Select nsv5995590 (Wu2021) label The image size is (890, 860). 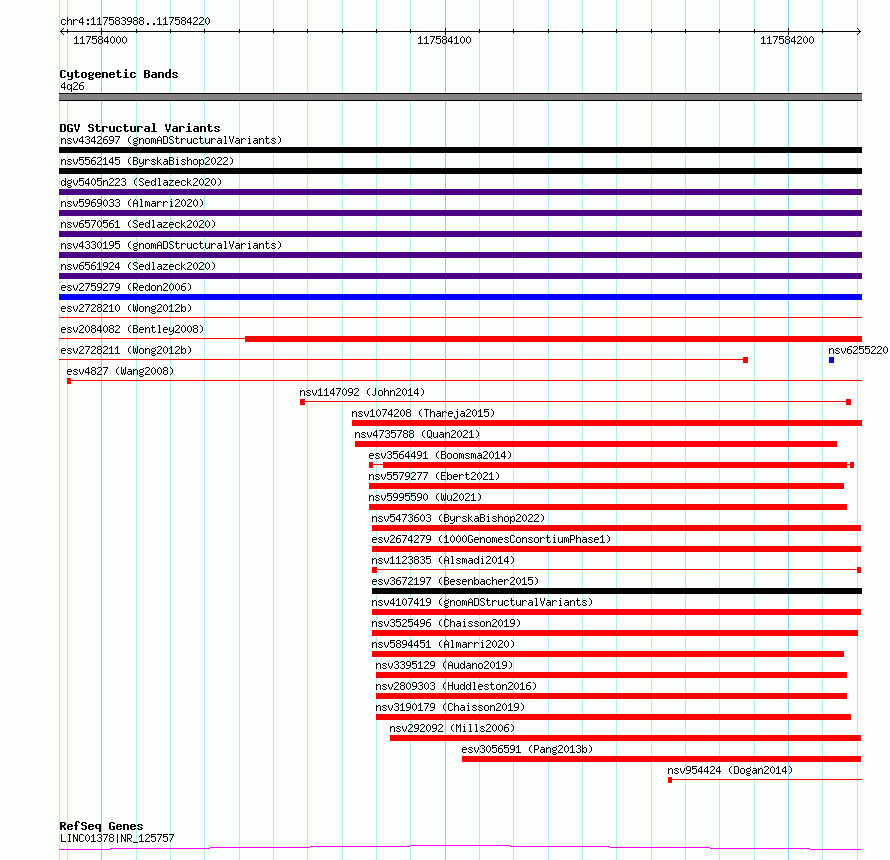pyautogui.click(x=425, y=497)
